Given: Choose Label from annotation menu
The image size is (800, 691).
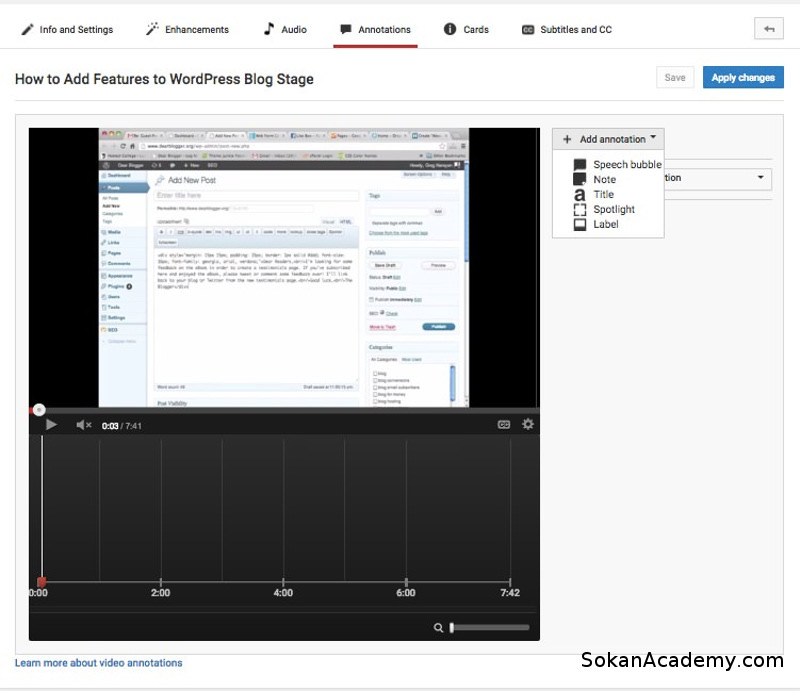Looking at the screenshot, I should 595,224.
